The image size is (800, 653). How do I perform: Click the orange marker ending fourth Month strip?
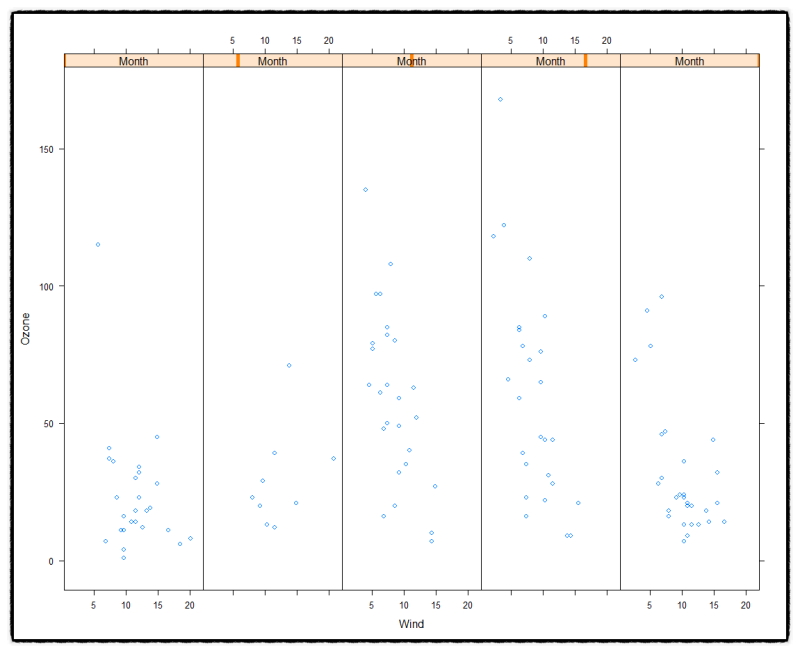584,61
